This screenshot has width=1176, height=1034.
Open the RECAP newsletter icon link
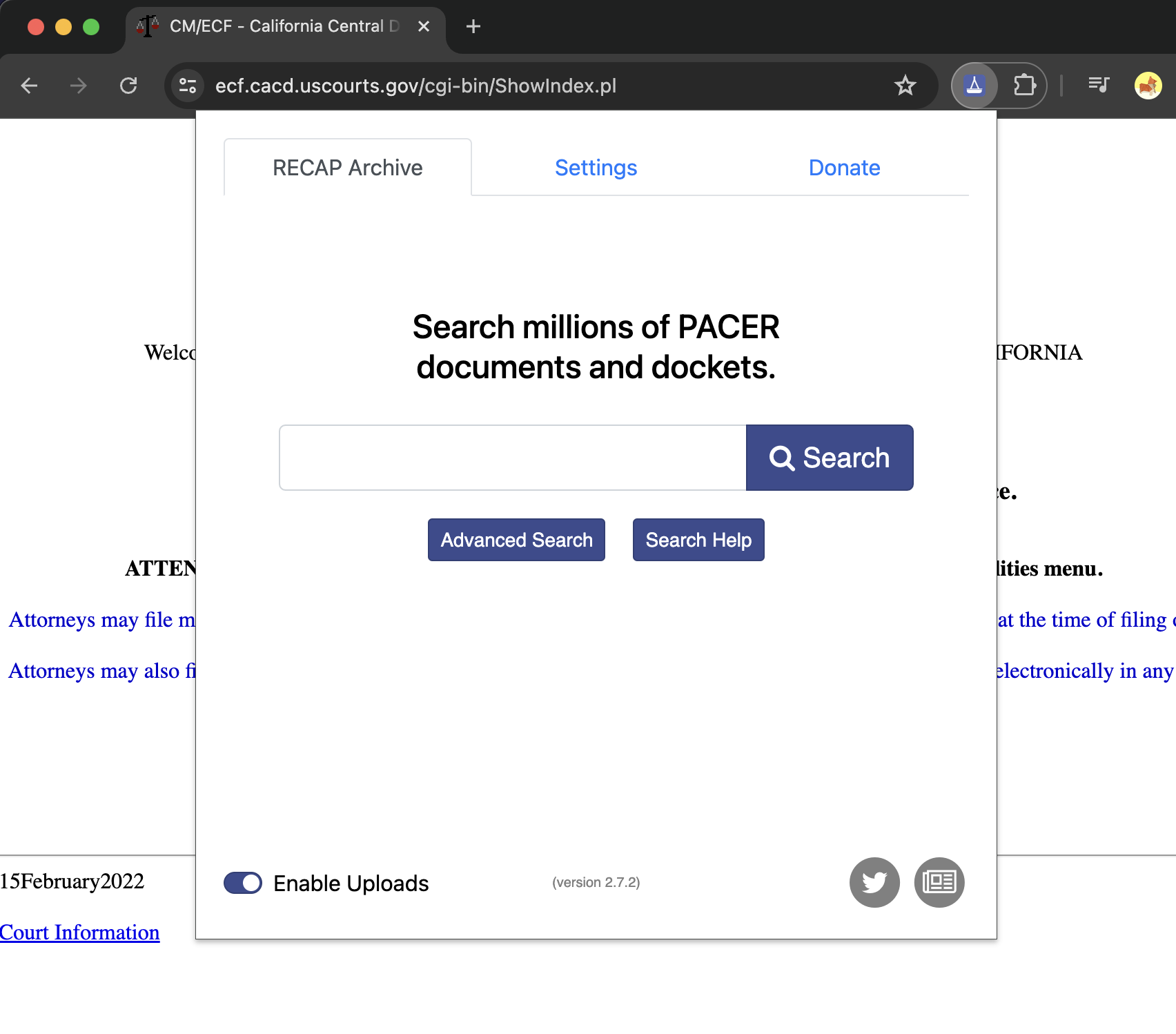(x=939, y=882)
